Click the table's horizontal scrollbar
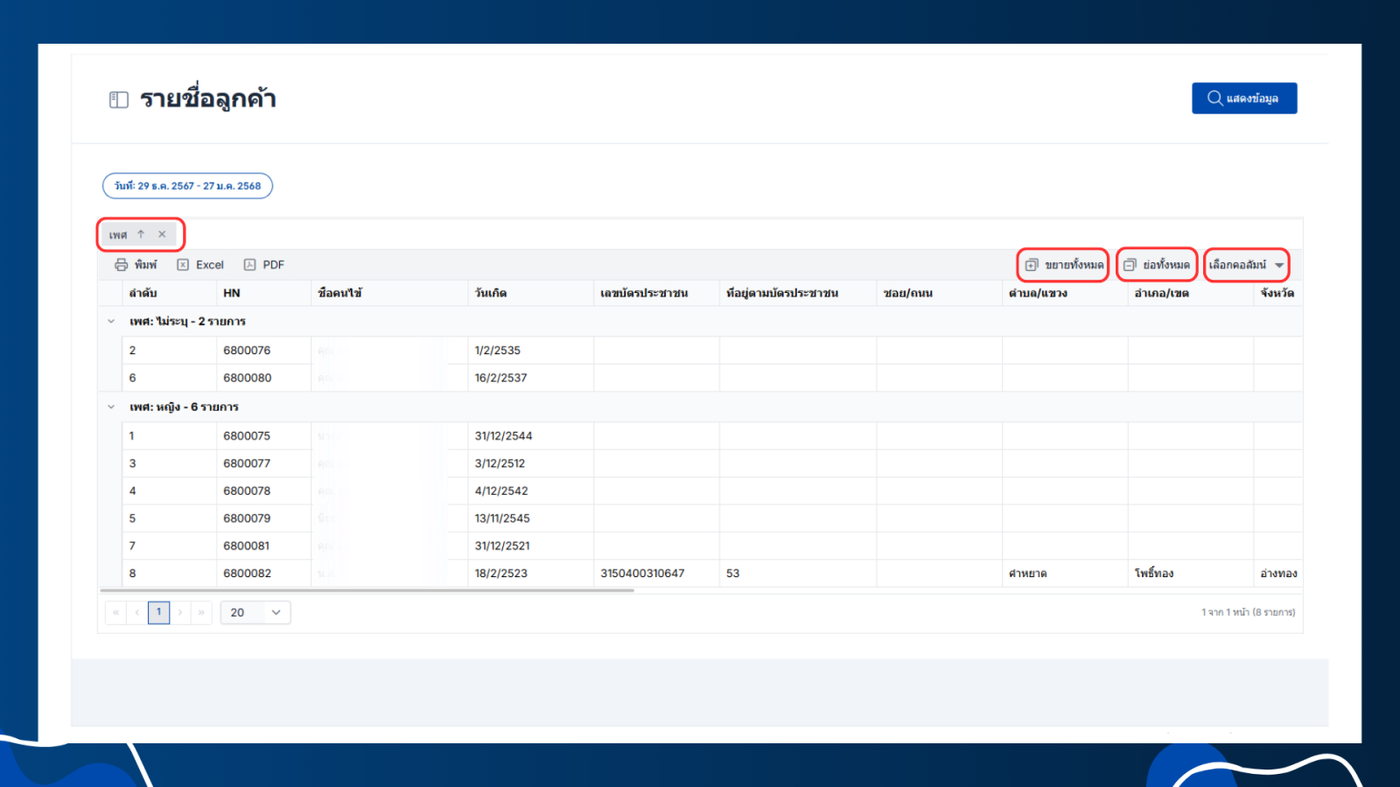This screenshot has width=1400, height=787. (x=366, y=590)
